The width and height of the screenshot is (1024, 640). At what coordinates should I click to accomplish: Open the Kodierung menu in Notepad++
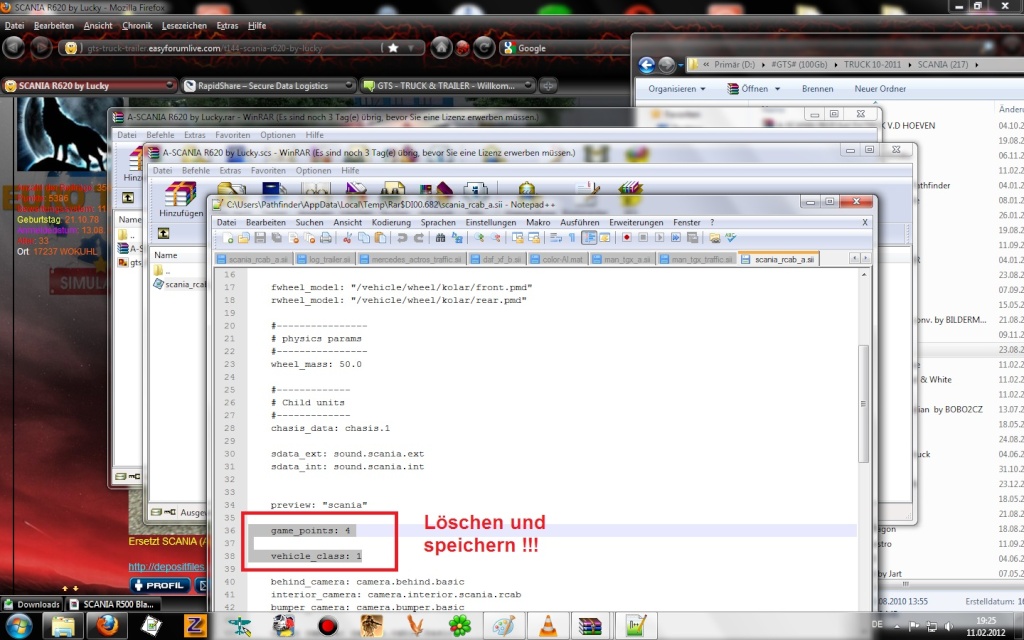coord(391,223)
